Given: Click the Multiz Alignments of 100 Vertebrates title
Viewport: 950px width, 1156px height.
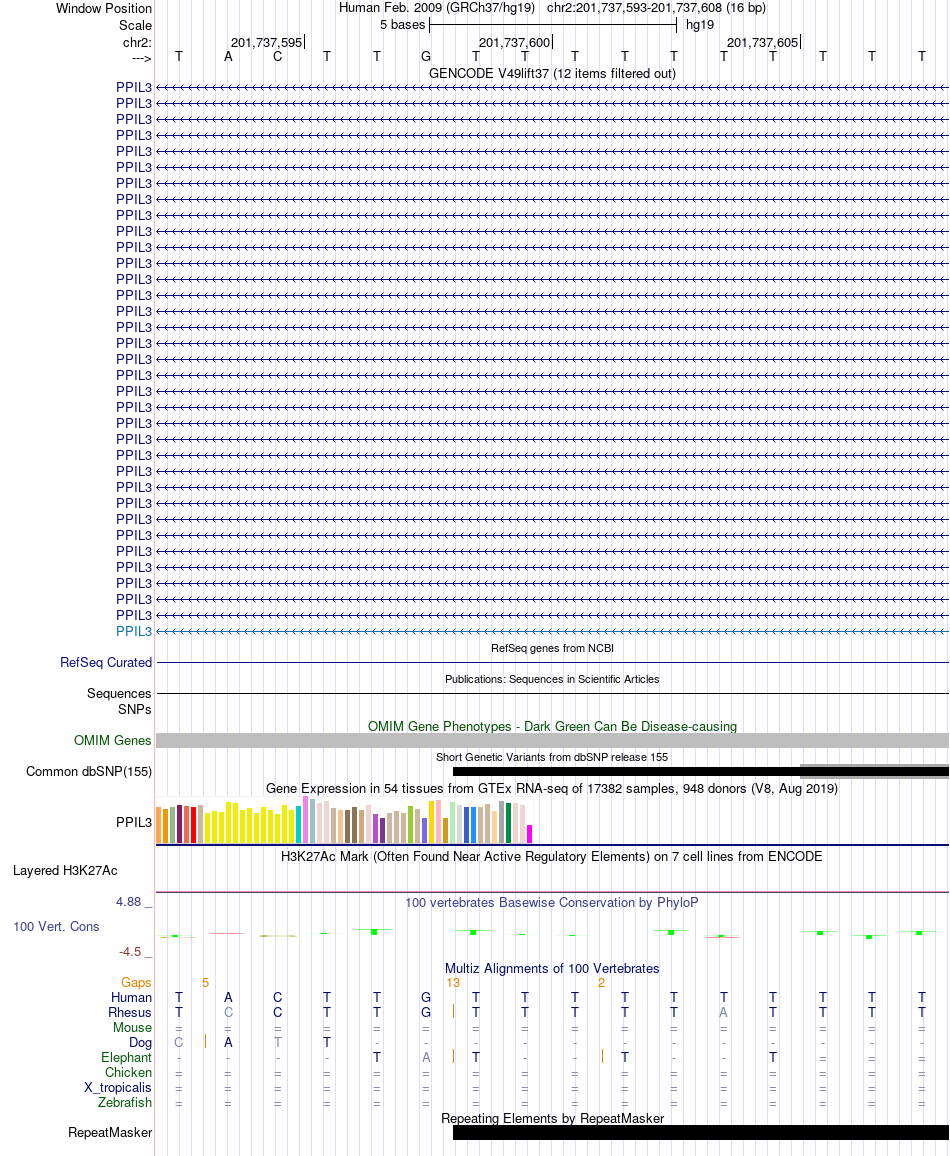Looking at the screenshot, I should click(x=552, y=969).
